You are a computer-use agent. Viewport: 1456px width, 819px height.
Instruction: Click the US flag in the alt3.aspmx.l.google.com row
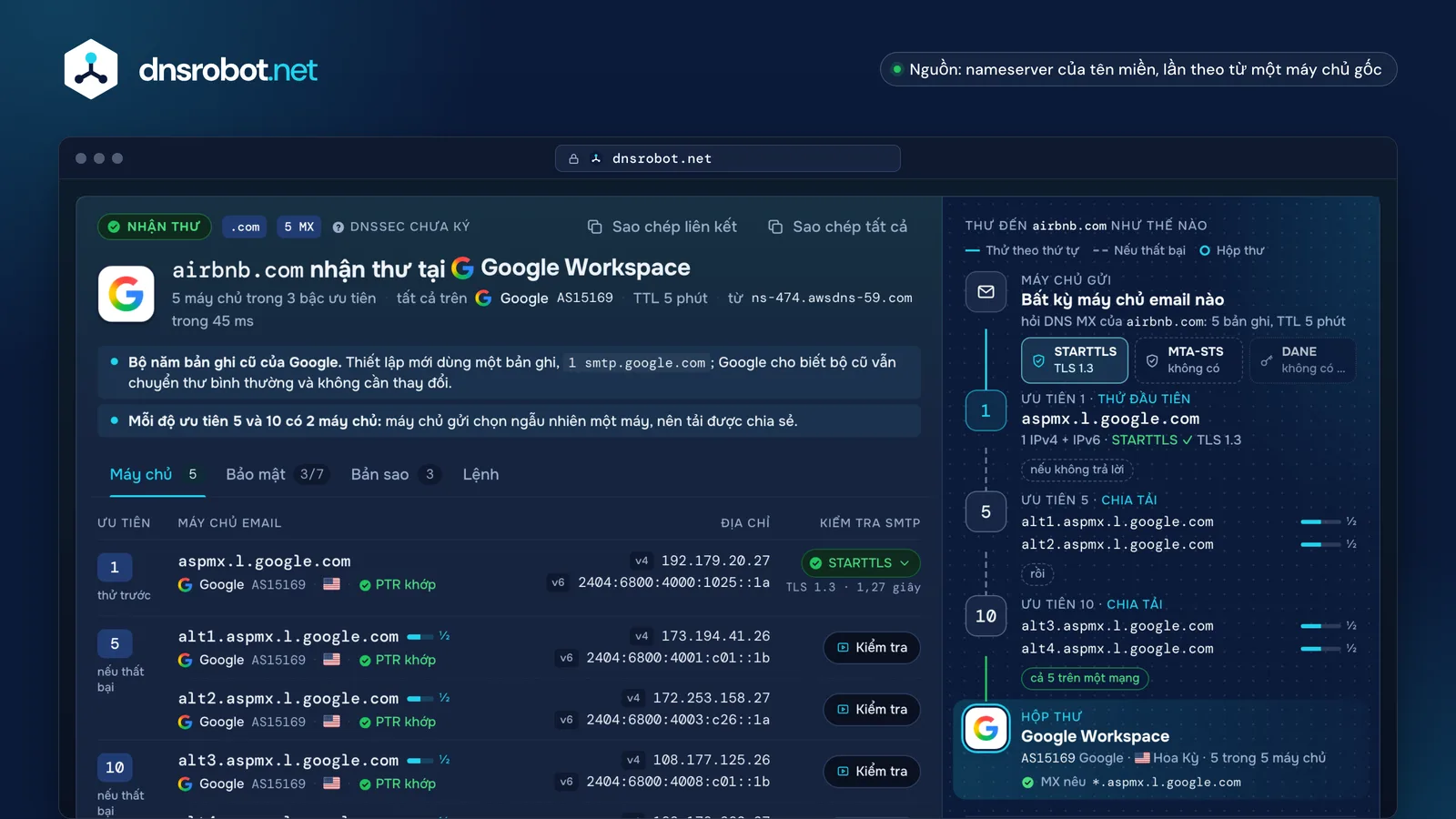click(x=332, y=784)
